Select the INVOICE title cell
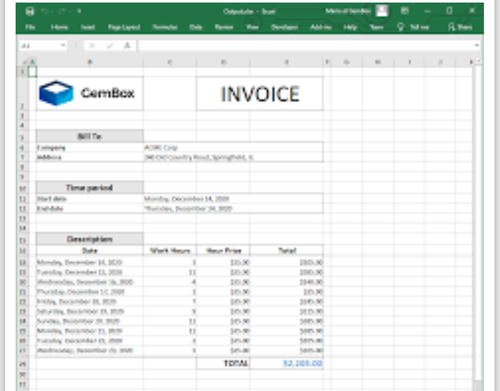Viewport: 500px width, 391px height. (x=260, y=94)
